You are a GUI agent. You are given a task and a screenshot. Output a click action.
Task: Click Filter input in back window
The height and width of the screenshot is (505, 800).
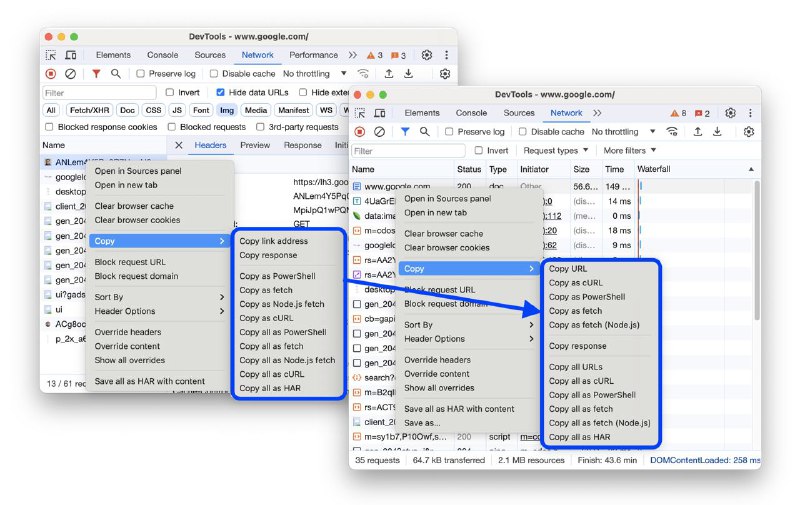coord(99,93)
